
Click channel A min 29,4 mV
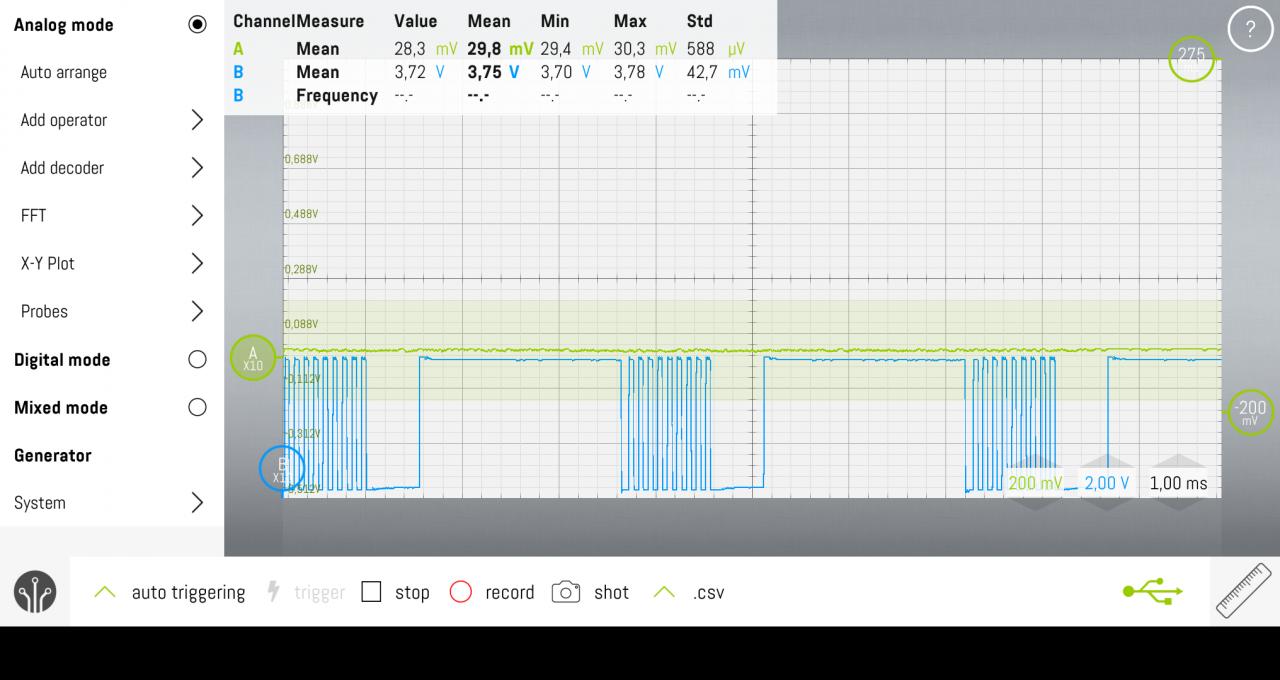pyautogui.click(x=572, y=48)
